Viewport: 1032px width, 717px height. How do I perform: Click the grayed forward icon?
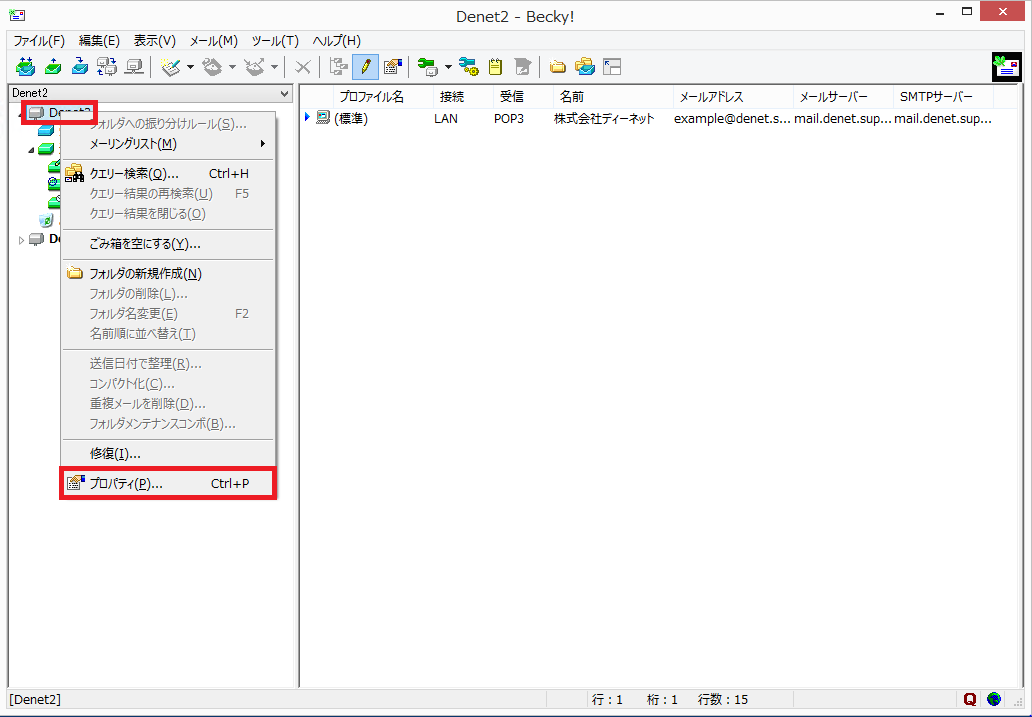click(254, 66)
